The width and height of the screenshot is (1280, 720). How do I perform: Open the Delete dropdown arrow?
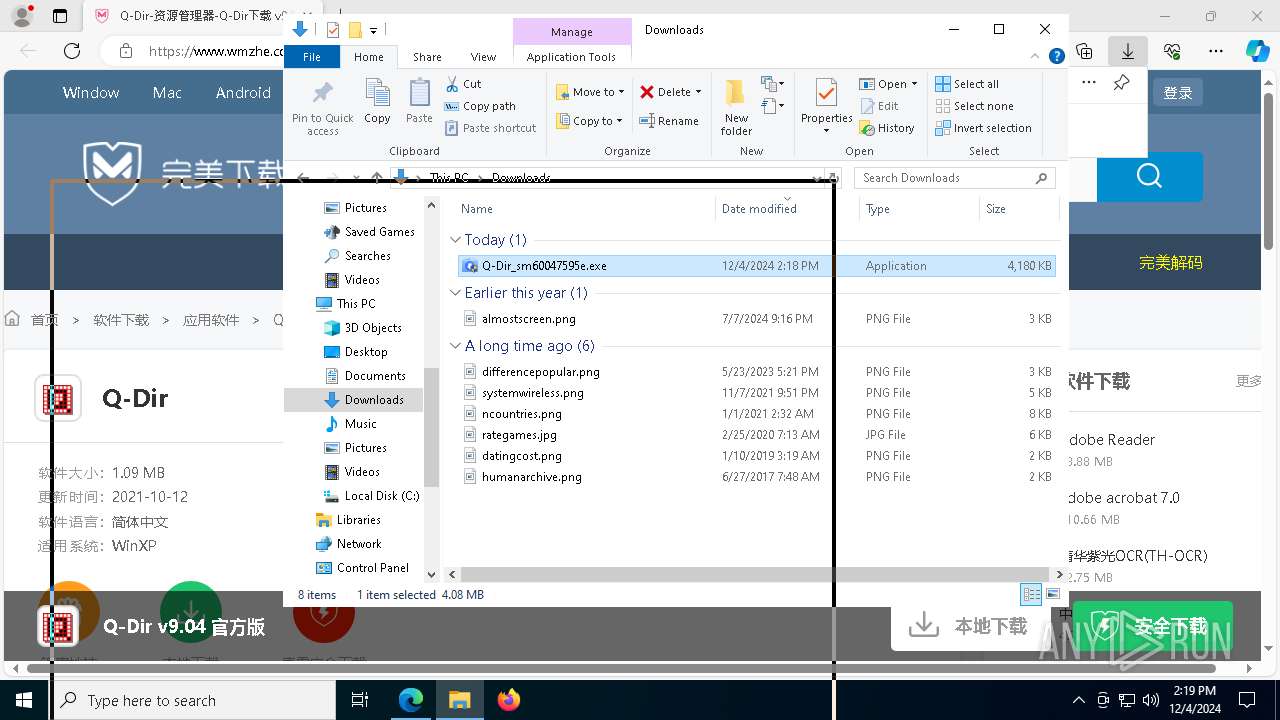pos(698,92)
